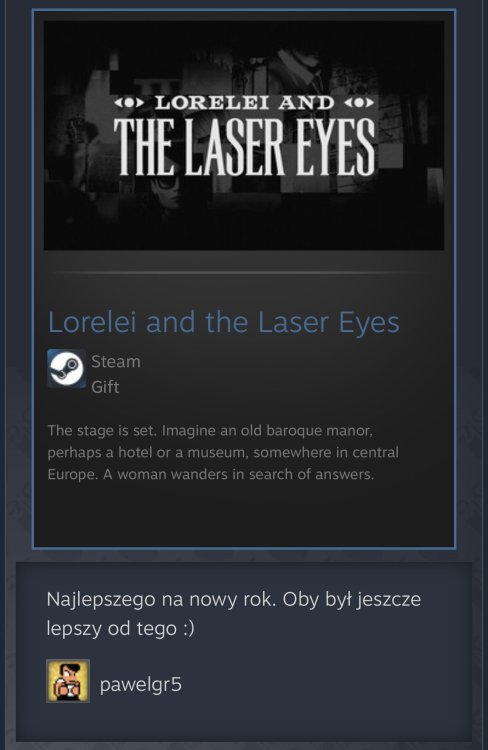The image size is (488, 750).
Task: Click the right eye ornament beside LORELEI AND
Action: 359,102
